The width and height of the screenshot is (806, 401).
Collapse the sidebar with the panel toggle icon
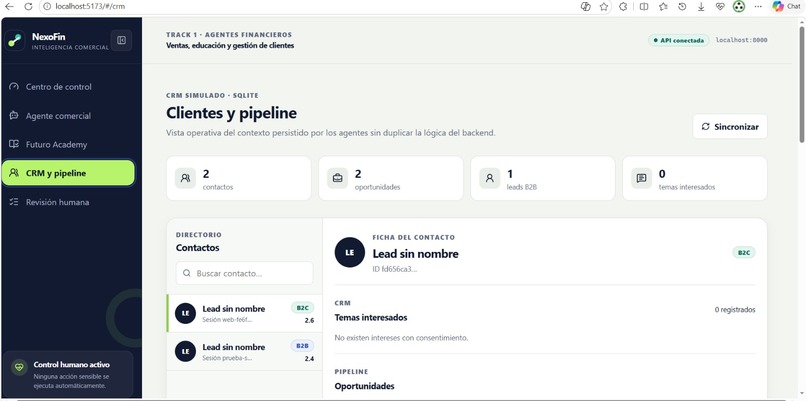(121, 40)
